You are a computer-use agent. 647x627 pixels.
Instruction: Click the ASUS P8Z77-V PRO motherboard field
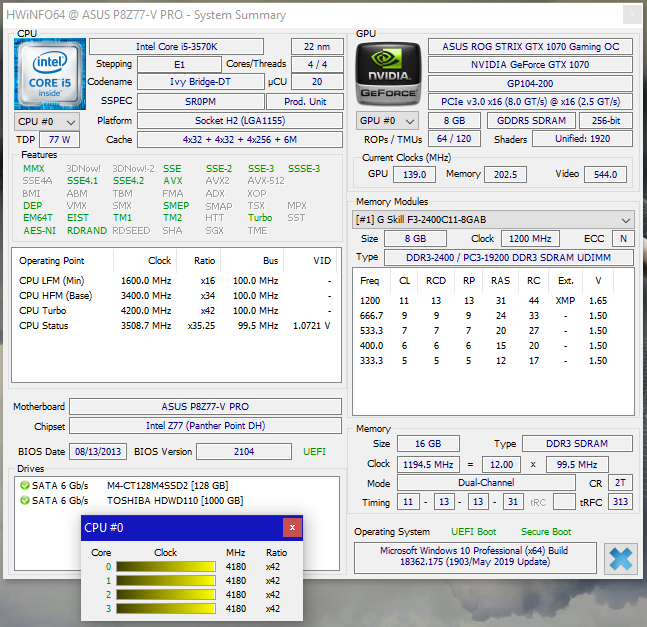205,407
